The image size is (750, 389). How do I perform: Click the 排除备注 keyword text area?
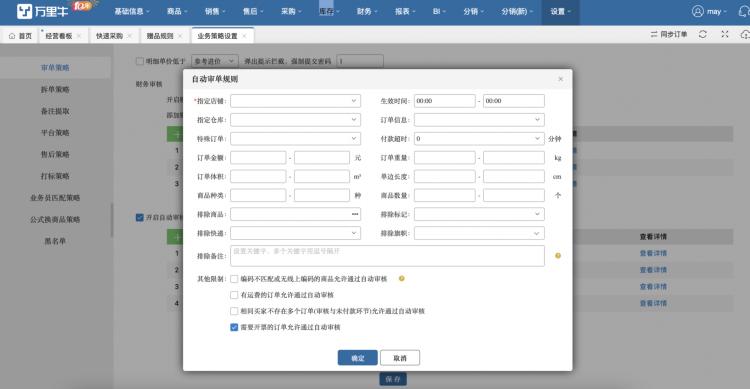tap(387, 256)
